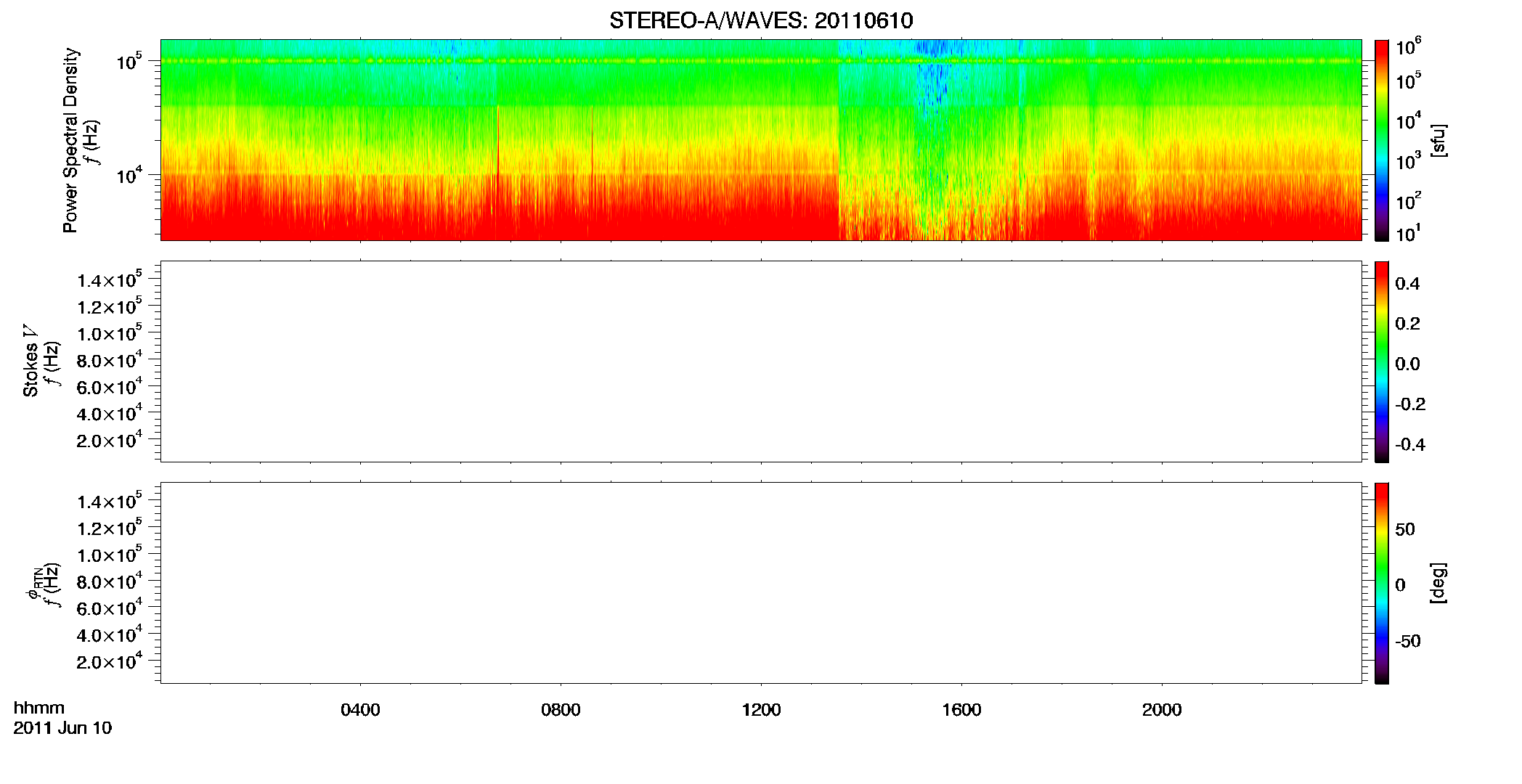
Task: Click the -50 degree color scale value
Action: [1408, 642]
